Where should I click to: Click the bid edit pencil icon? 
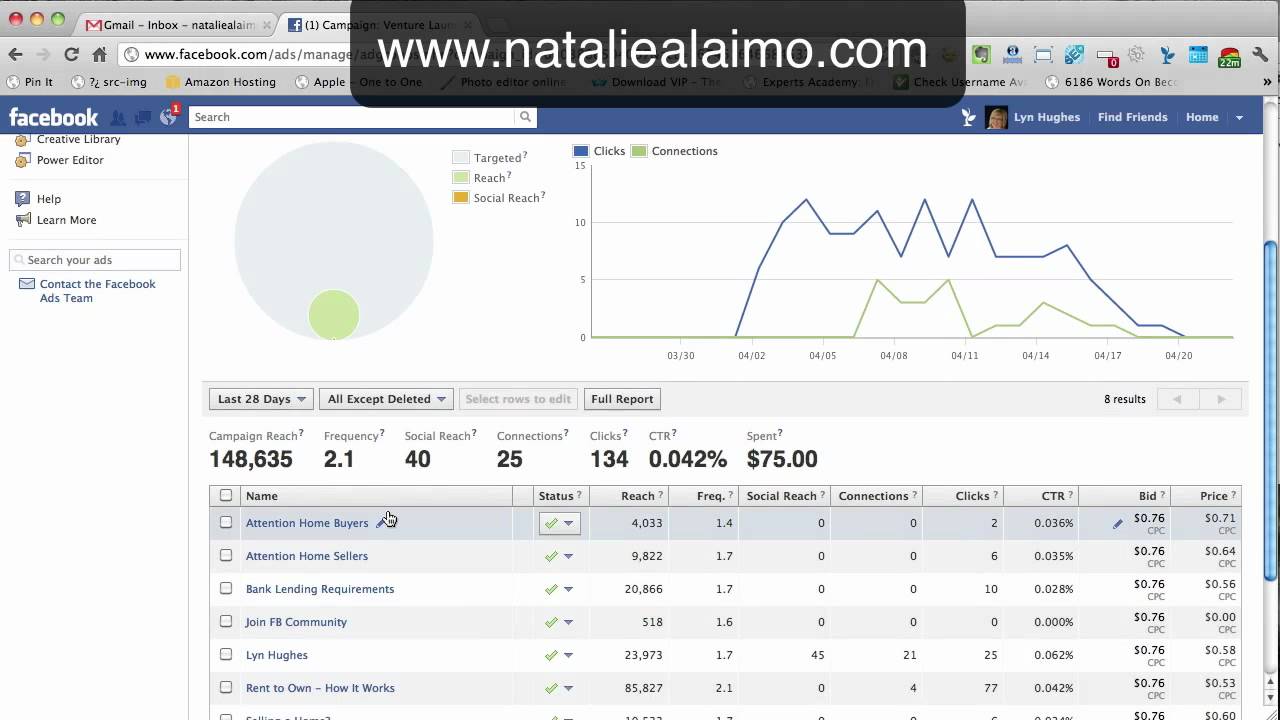click(1118, 523)
